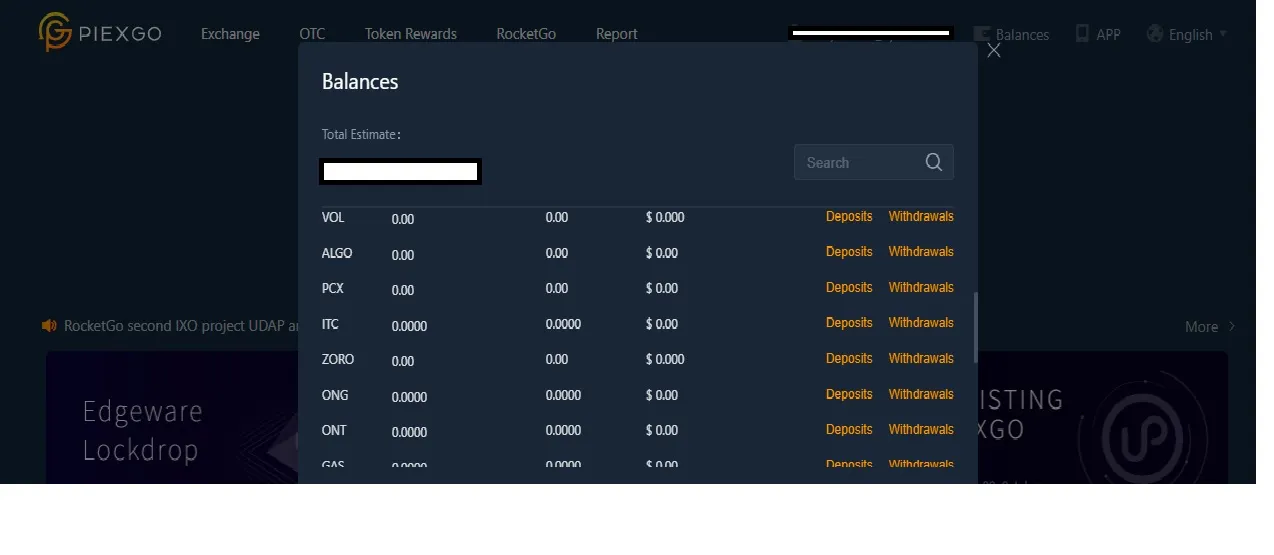Viewport: 1274px width, 555px height.
Task: Click the VOL coin name
Action: [x=333, y=217]
